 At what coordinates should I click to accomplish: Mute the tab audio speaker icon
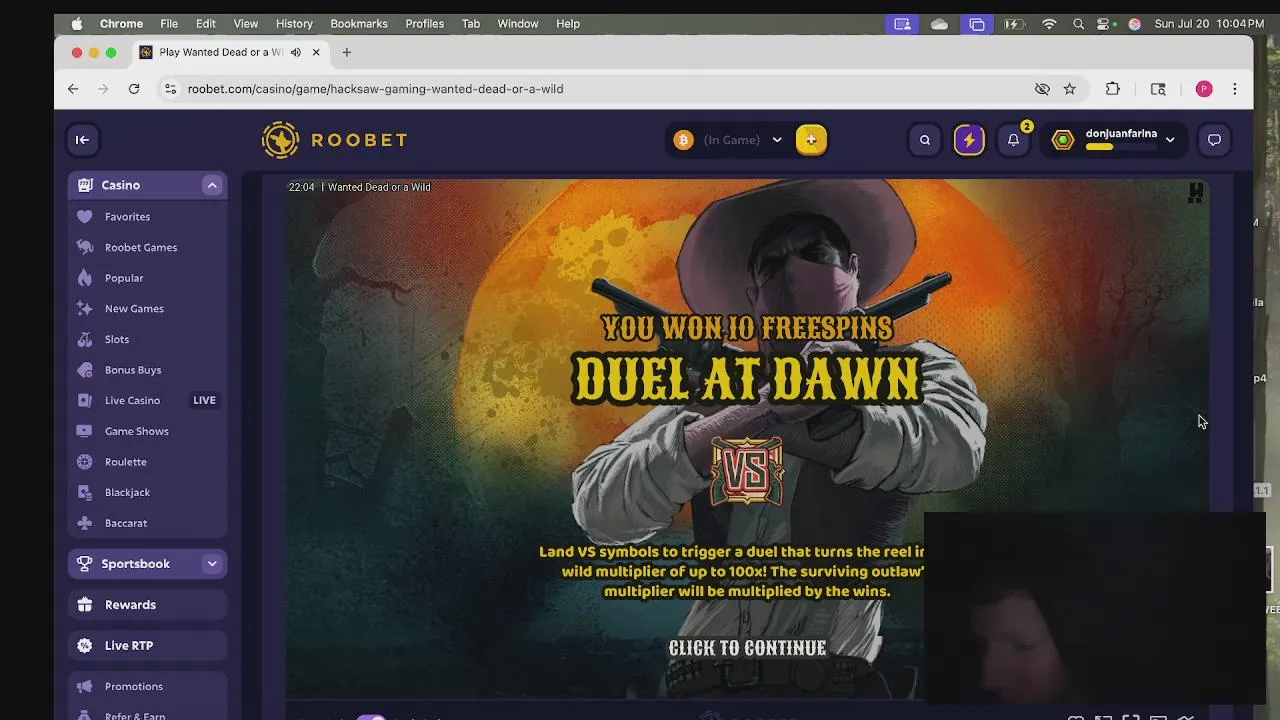click(296, 52)
